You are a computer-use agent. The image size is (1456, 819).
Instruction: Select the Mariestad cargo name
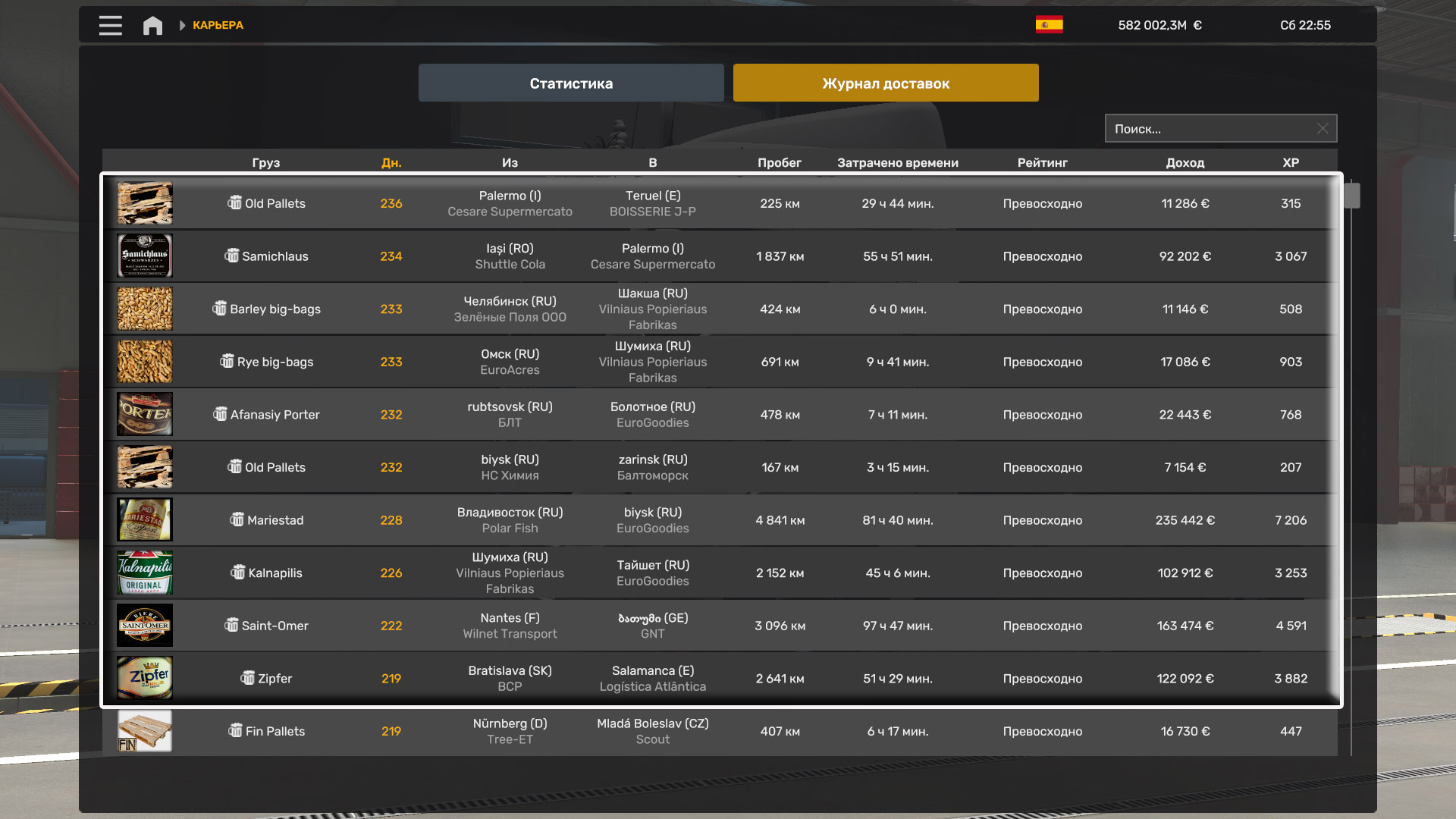point(275,520)
